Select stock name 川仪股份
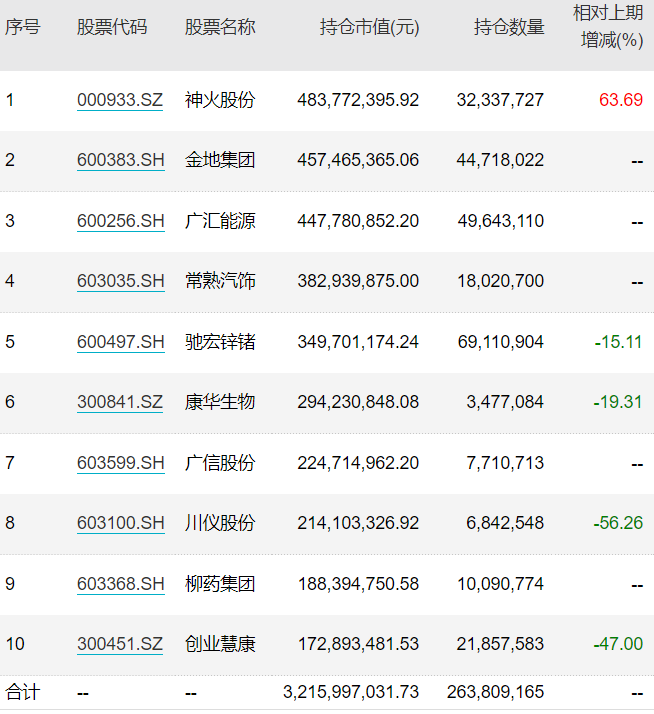The height and width of the screenshot is (714, 654). tap(220, 523)
